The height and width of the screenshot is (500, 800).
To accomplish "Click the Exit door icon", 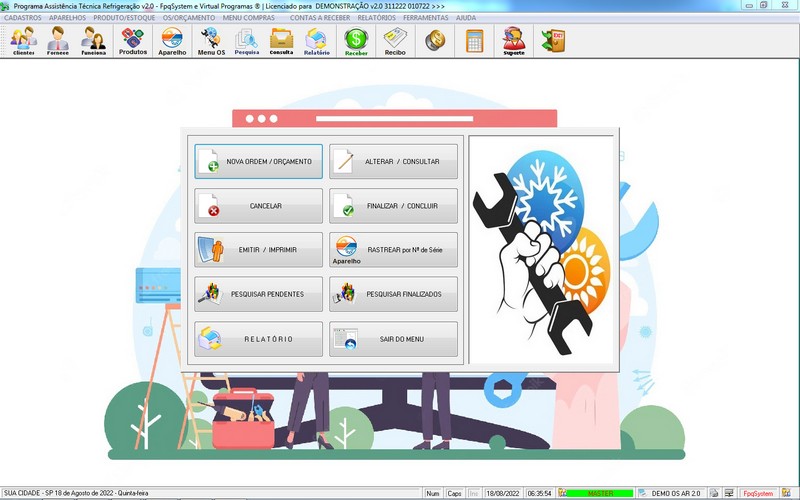I will tap(554, 41).
